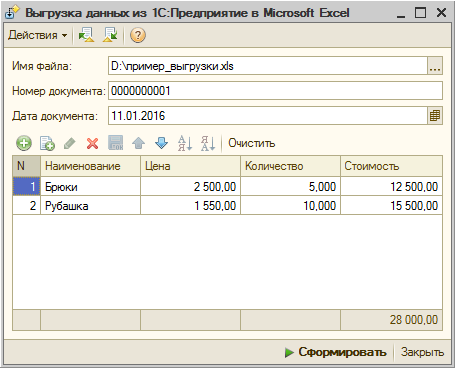The height and width of the screenshot is (368, 455).
Task: Sort table ascending А-Я
Action: tap(185, 143)
